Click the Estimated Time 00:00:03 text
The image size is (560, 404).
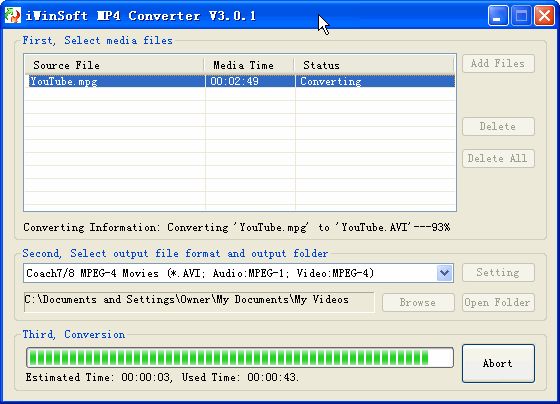[99, 377]
